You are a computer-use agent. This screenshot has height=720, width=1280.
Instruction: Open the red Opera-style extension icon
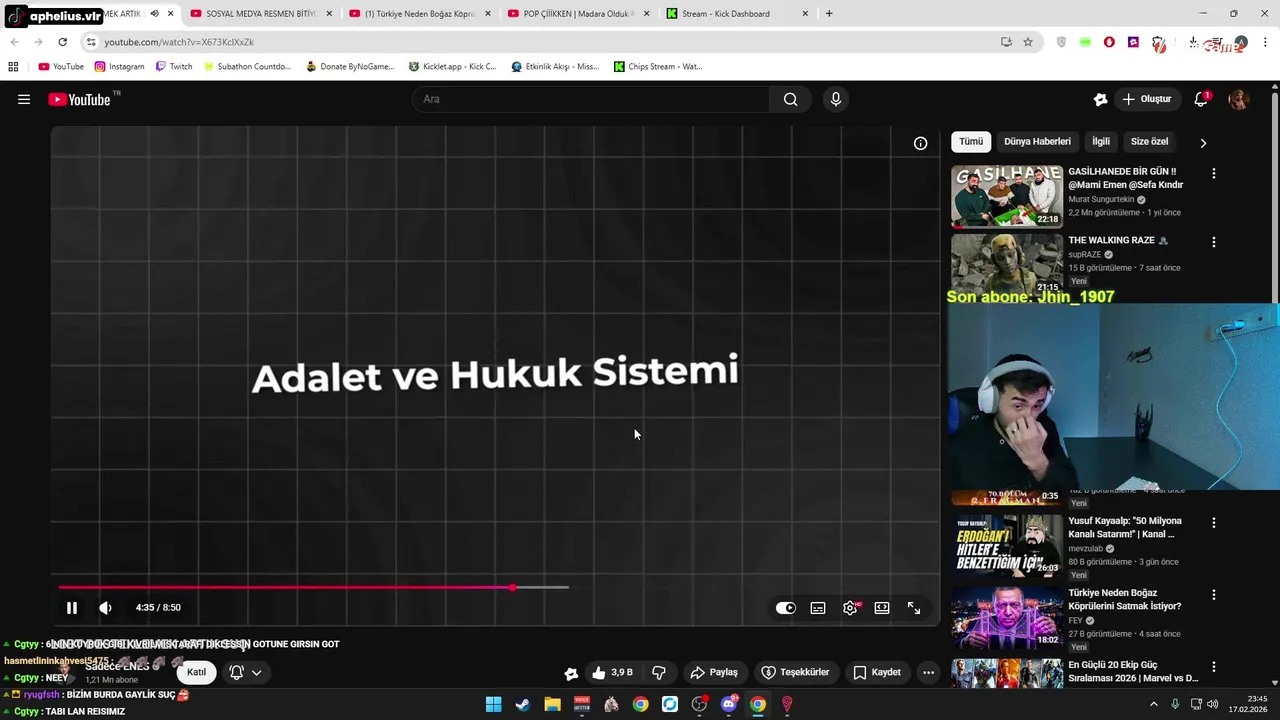point(1109,42)
